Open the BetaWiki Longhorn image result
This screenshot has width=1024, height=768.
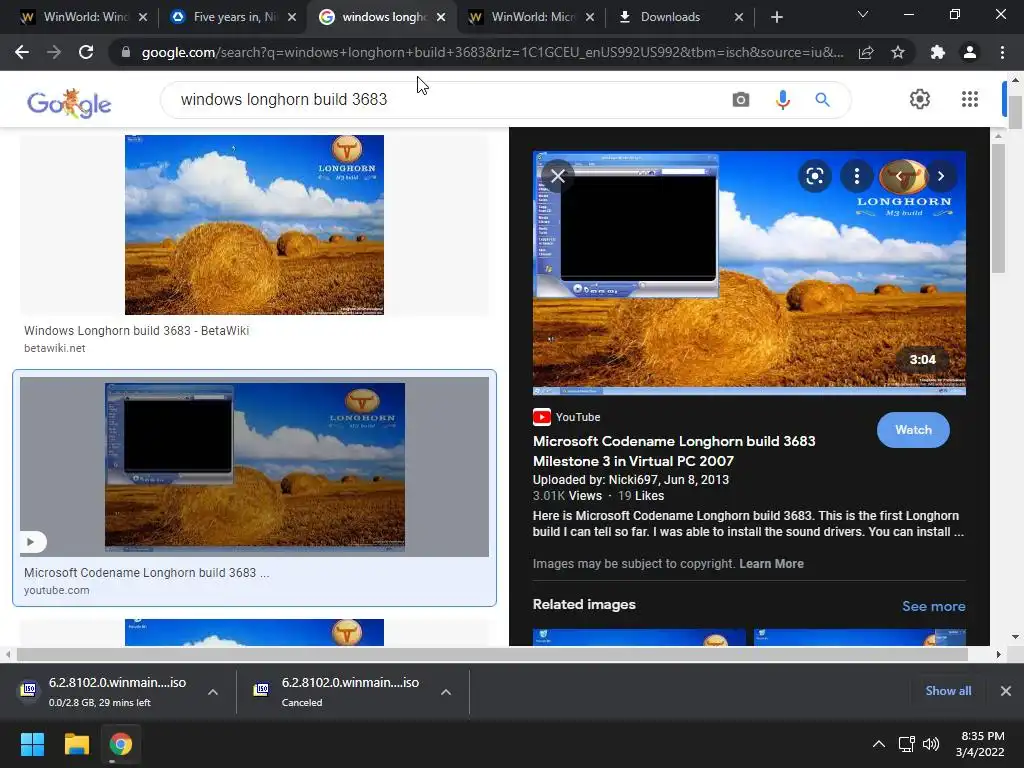coord(254,225)
